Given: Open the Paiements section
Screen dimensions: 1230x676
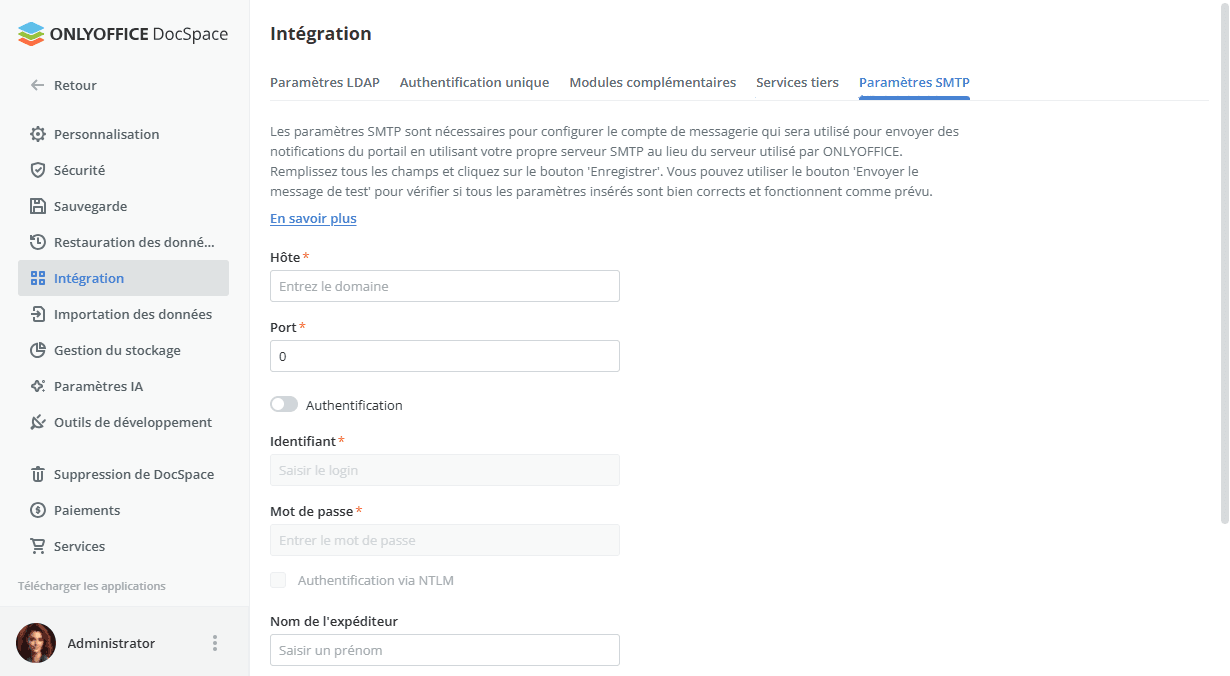Looking at the screenshot, I should pos(84,509).
